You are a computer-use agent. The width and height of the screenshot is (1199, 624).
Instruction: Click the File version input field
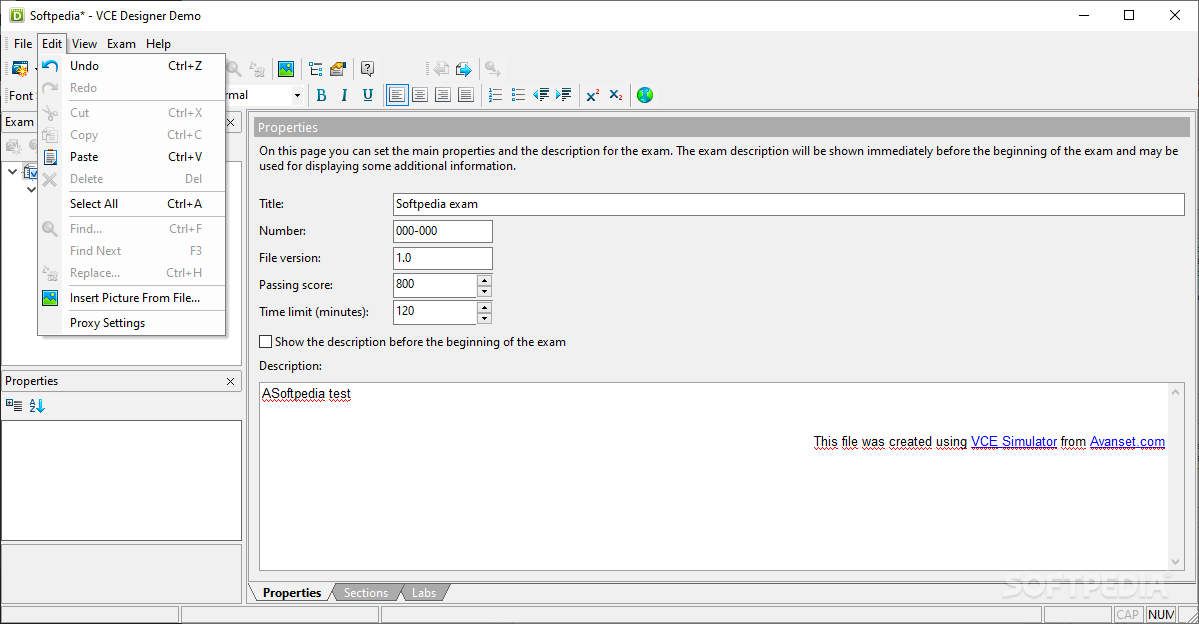443,258
